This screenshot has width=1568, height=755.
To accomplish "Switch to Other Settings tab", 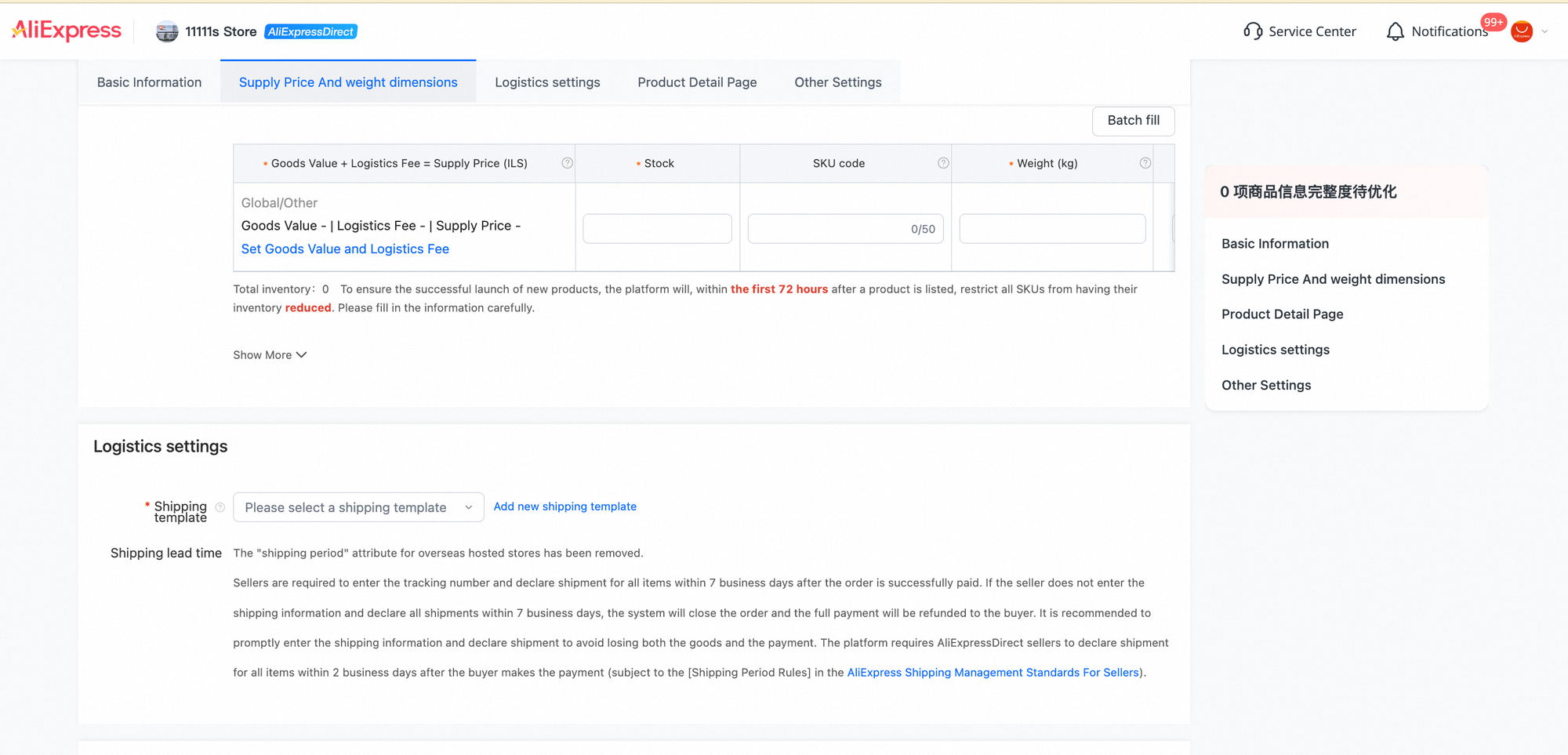I will tap(838, 82).
